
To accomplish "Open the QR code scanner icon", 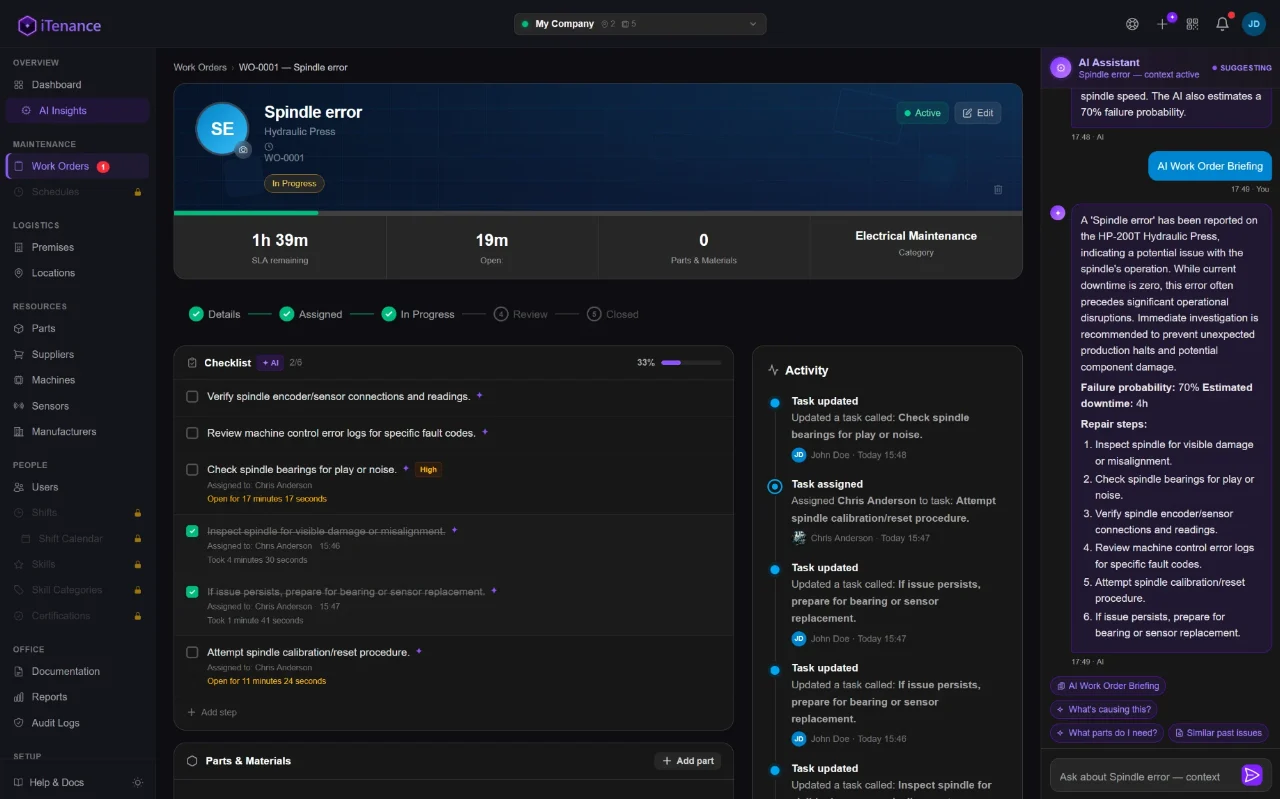I will pyautogui.click(x=1192, y=24).
